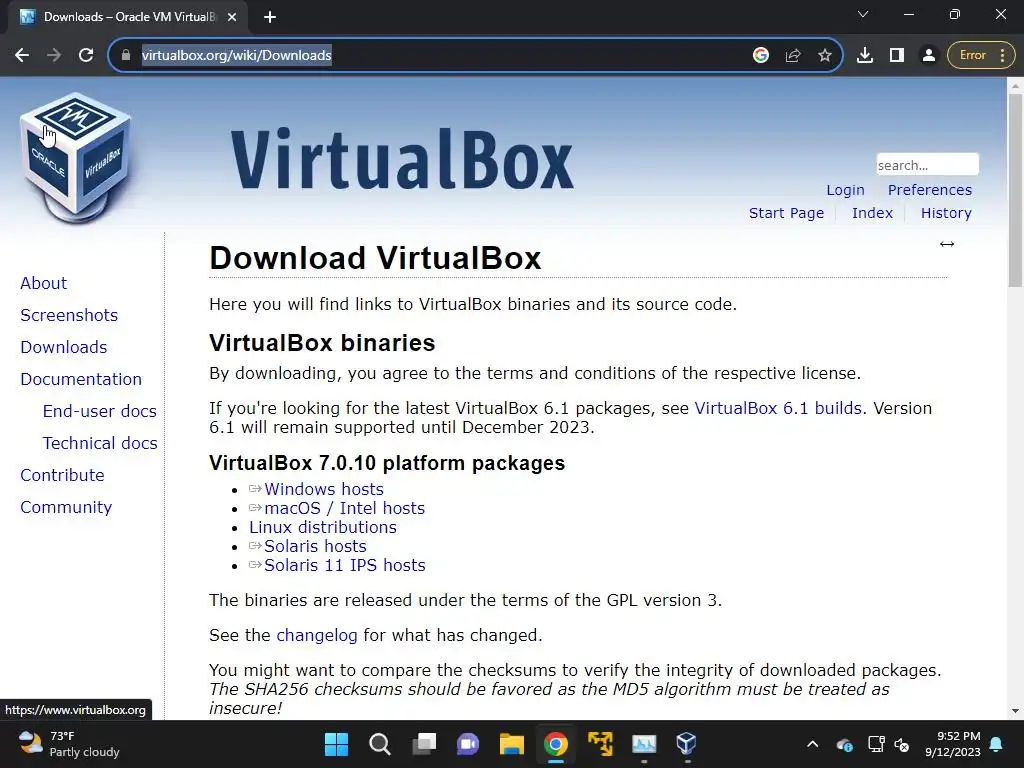Click the Error update button
1024x768 pixels.
(981, 56)
